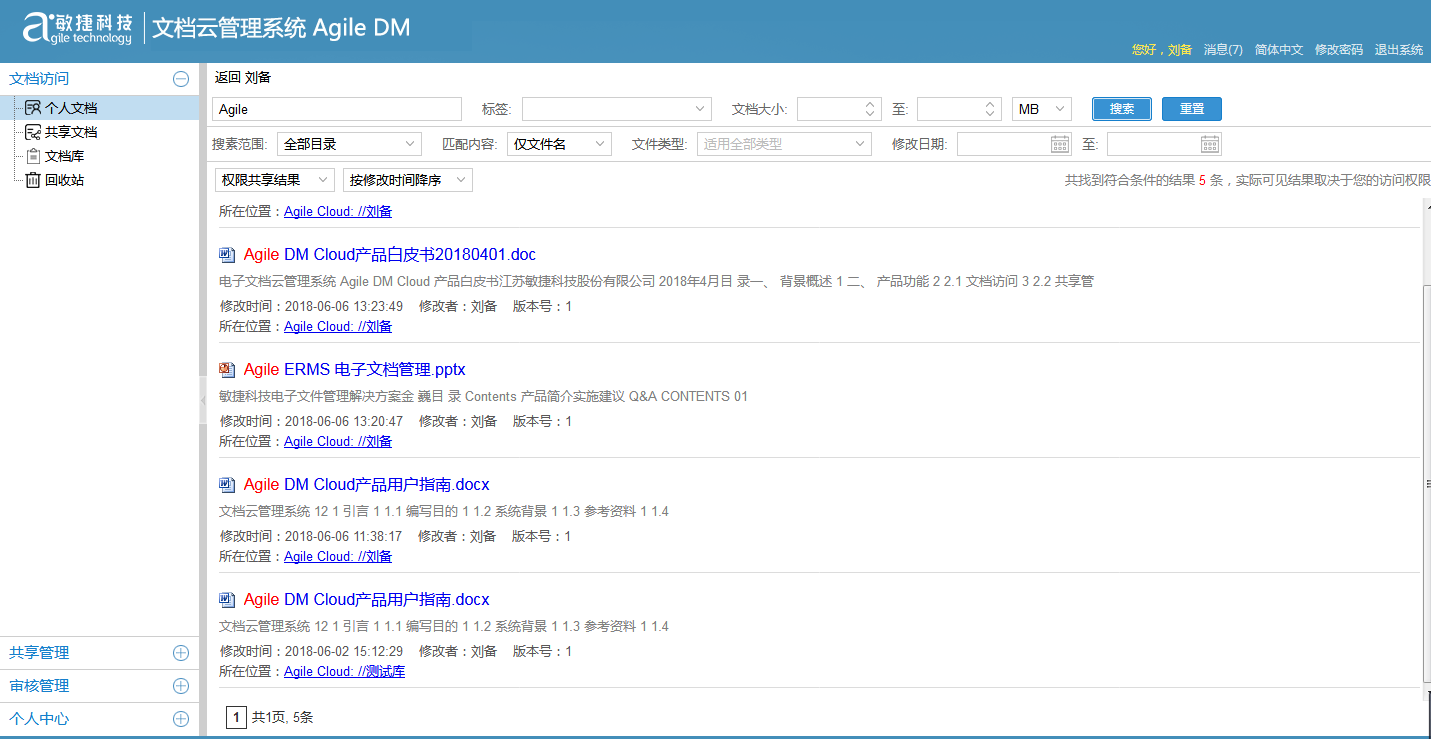Click the 搜索 button
The height and width of the screenshot is (739, 1431).
click(x=1121, y=109)
